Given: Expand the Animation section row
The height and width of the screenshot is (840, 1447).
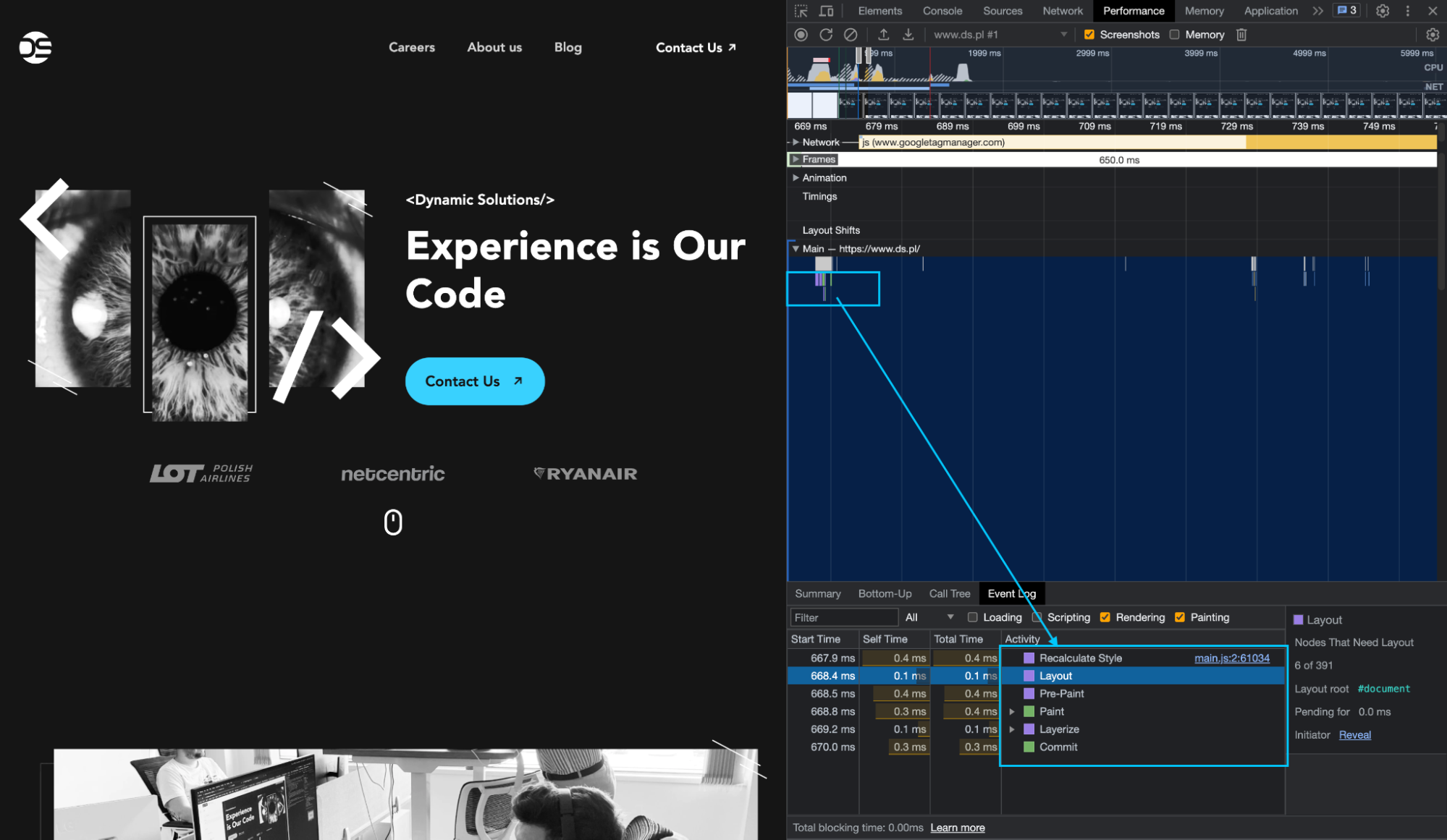Looking at the screenshot, I should click(796, 178).
